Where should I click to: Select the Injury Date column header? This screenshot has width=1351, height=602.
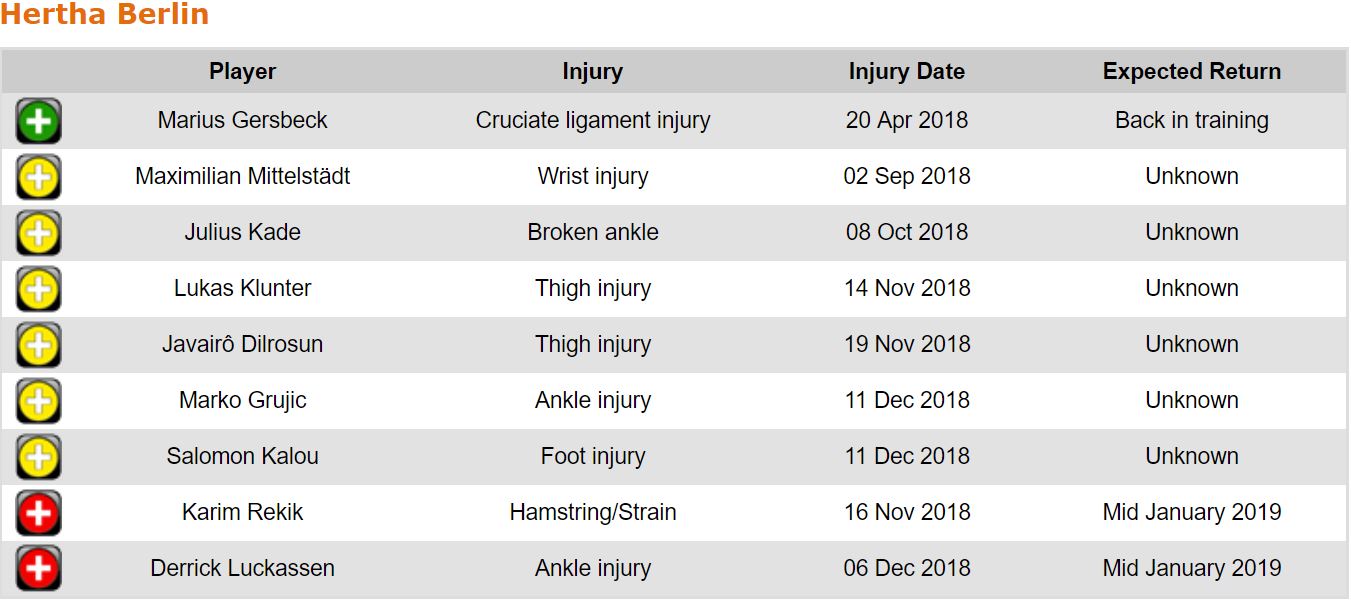point(906,72)
